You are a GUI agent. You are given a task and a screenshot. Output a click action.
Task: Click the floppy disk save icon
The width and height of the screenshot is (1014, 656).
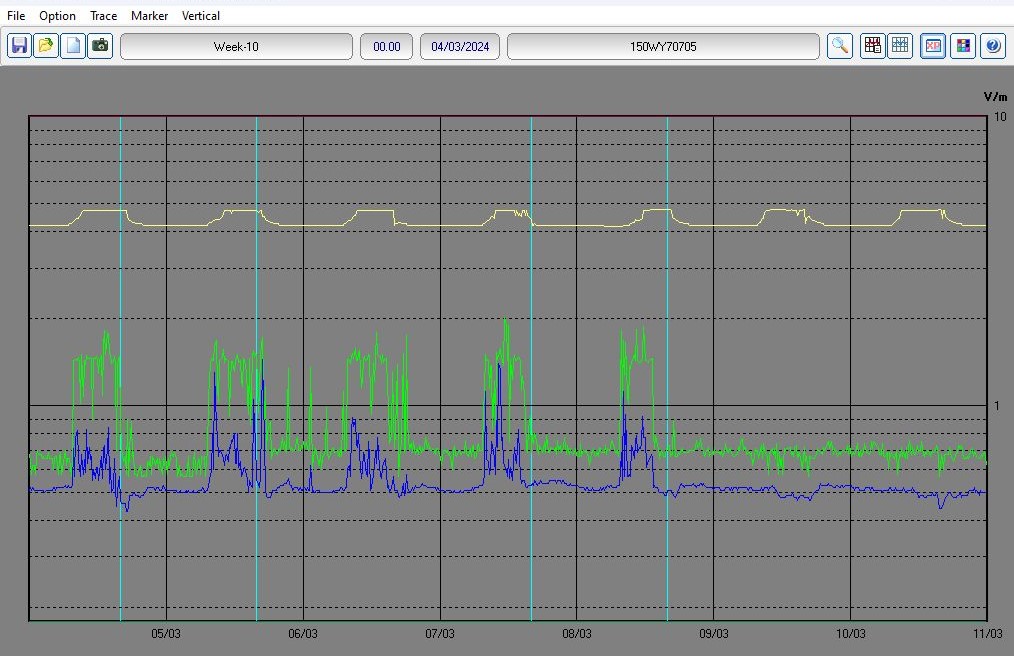pyautogui.click(x=19, y=46)
